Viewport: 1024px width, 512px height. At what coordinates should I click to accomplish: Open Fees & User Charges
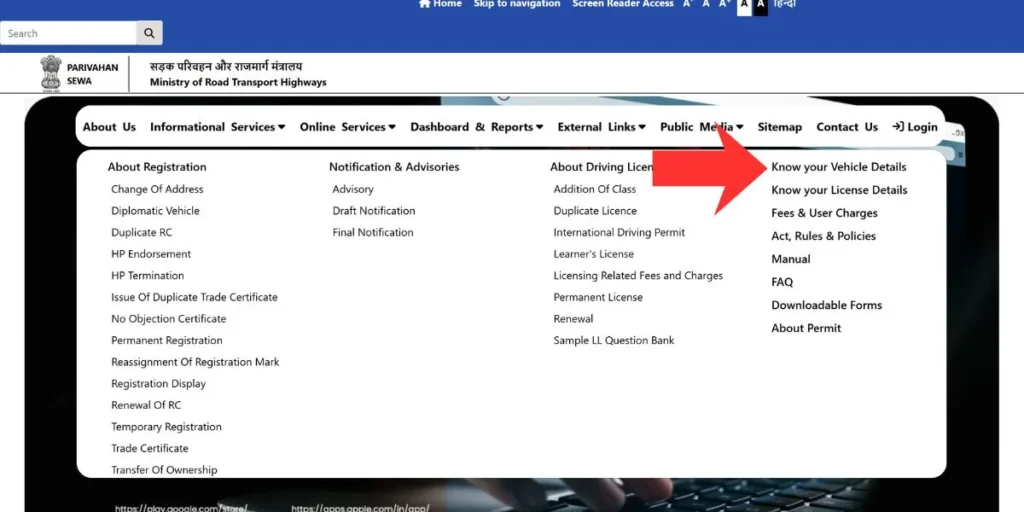tap(824, 213)
